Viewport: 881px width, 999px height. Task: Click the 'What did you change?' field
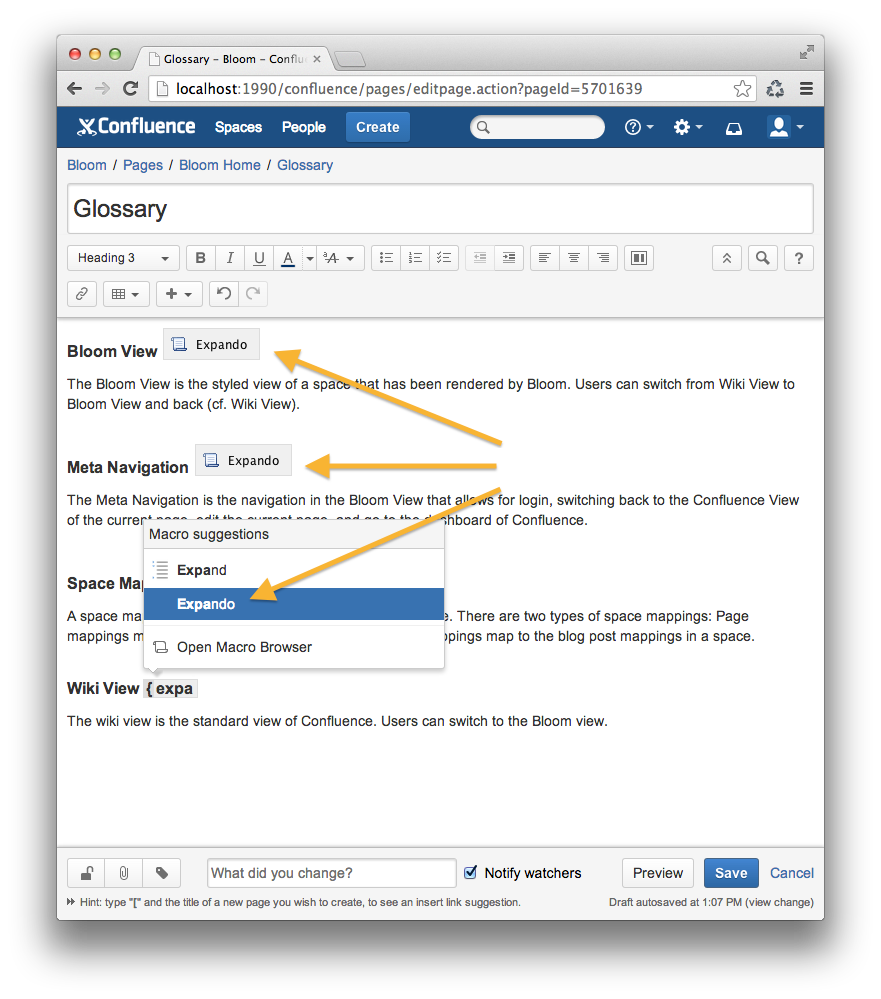tap(331, 873)
